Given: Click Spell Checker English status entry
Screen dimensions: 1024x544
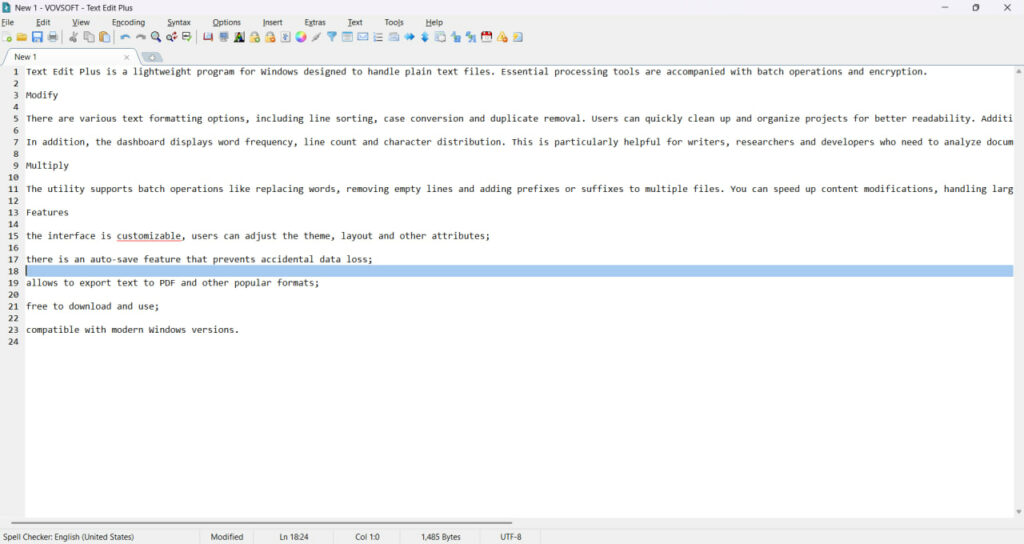Looking at the screenshot, I should 69,537.
